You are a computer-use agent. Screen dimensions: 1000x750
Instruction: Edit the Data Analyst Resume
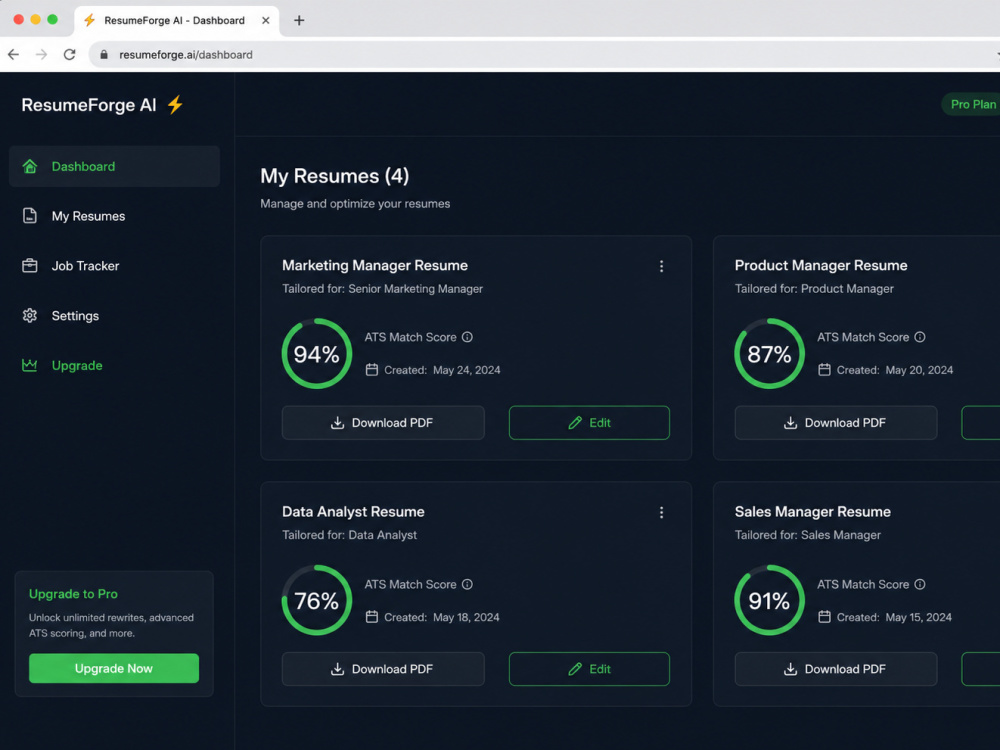pyautogui.click(x=589, y=669)
